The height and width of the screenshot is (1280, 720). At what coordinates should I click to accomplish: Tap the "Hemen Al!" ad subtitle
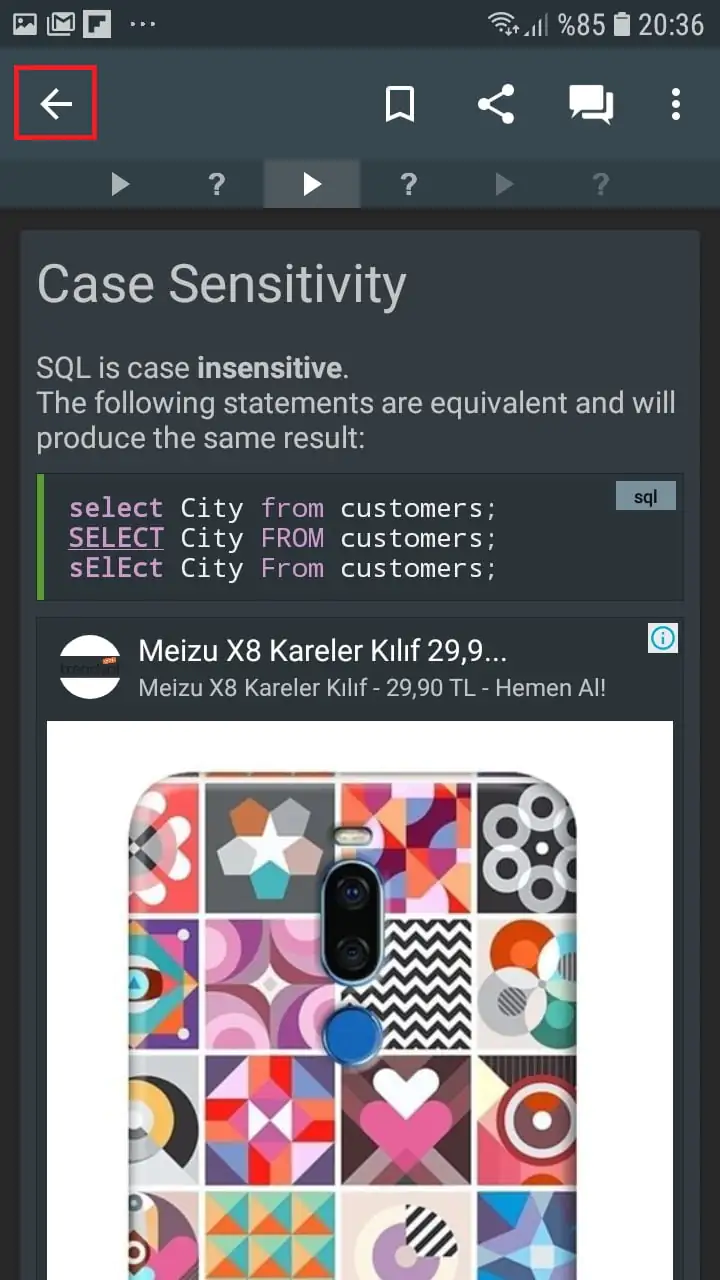[x=371, y=688]
